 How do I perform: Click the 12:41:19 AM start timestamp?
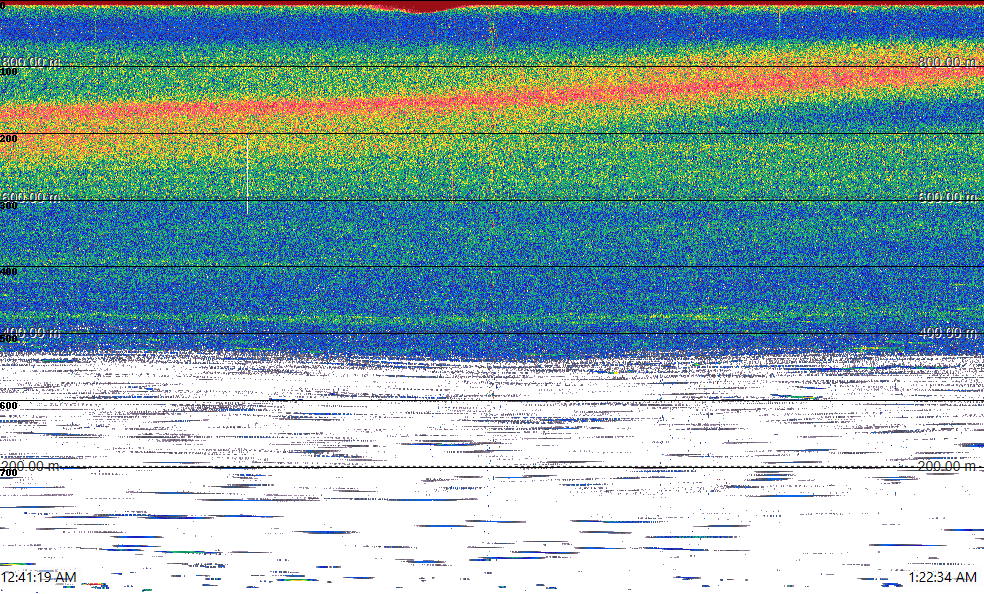[x=39, y=577]
